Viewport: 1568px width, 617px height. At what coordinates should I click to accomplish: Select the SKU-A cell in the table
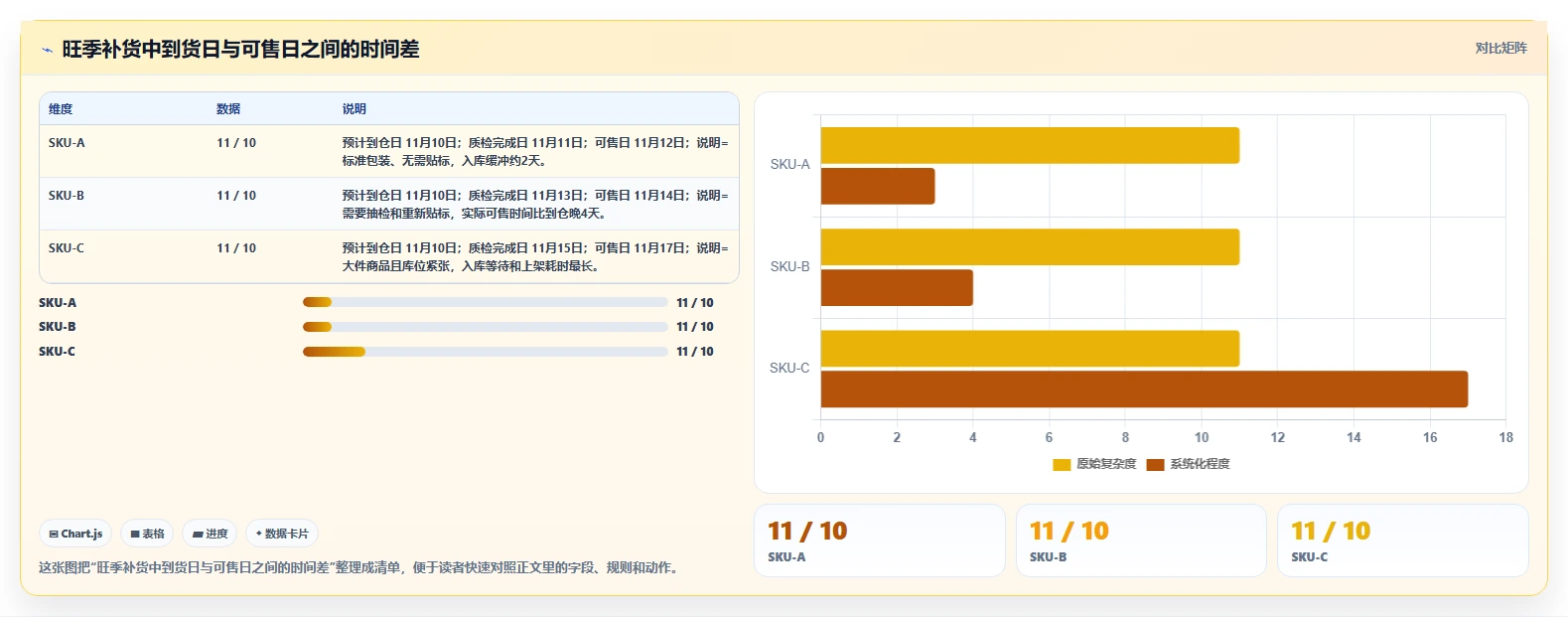pos(67,143)
